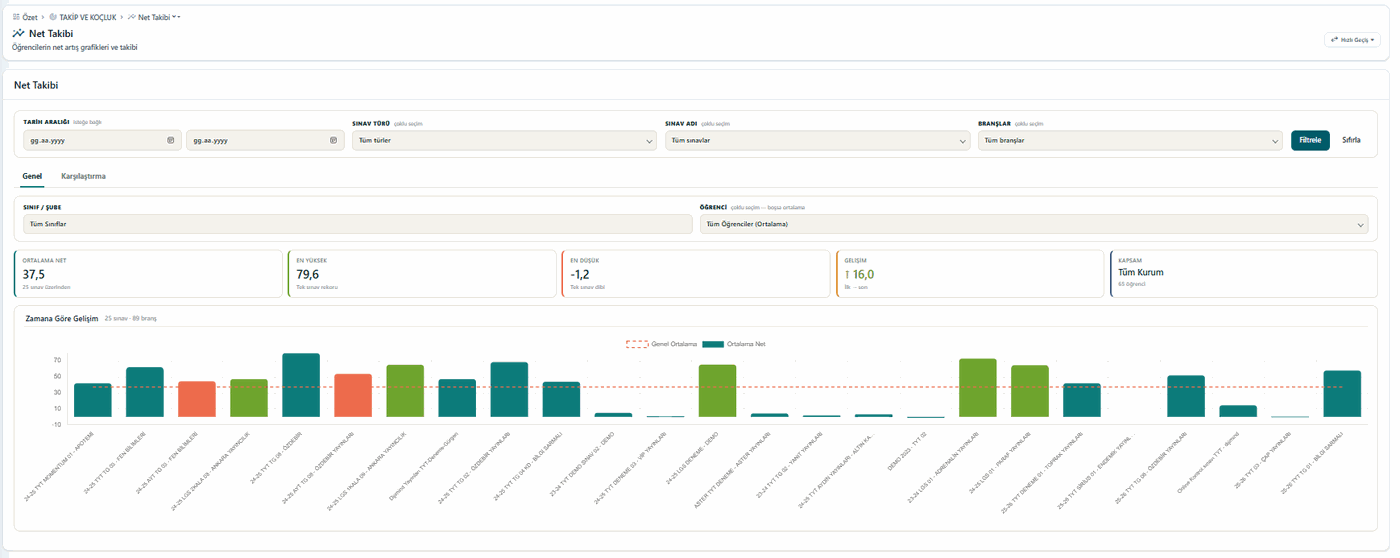
Task: Click the TAKİP VE KOÇLUK breadcrumb icon
Action: [53, 17]
